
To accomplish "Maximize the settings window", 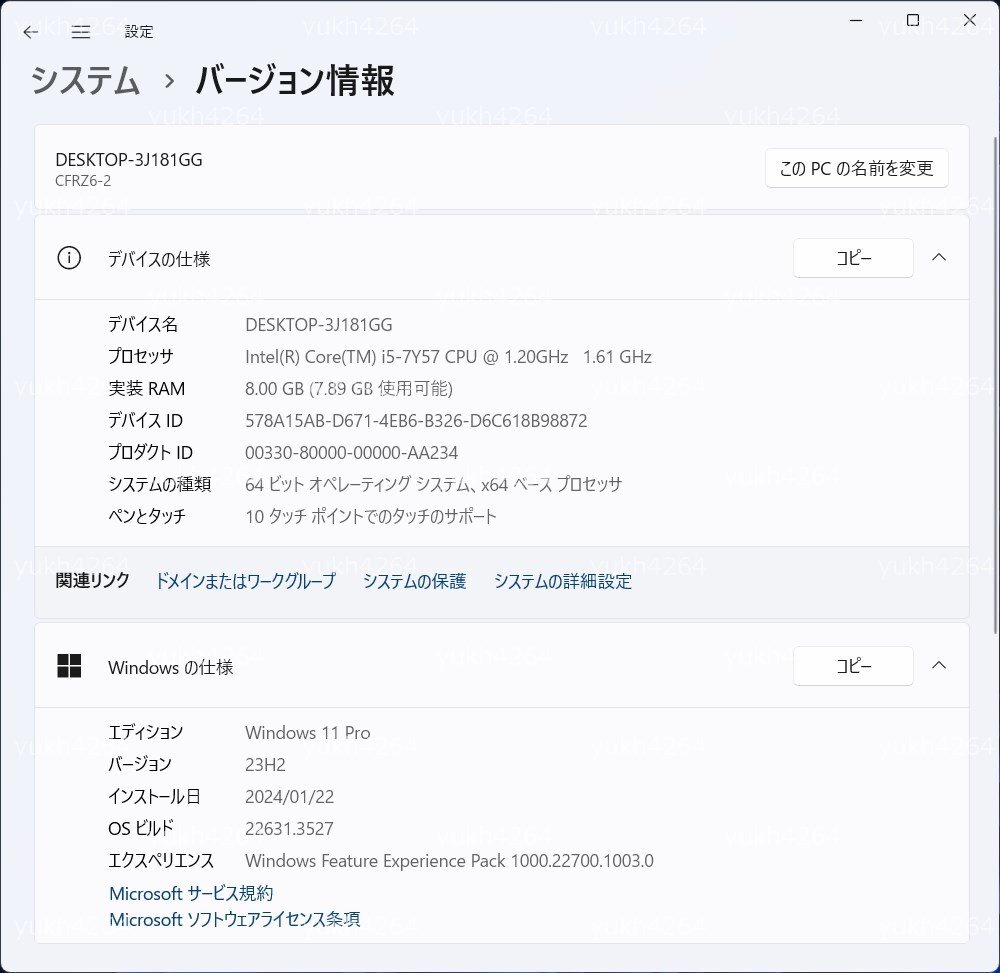I will (x=913, y=20).
